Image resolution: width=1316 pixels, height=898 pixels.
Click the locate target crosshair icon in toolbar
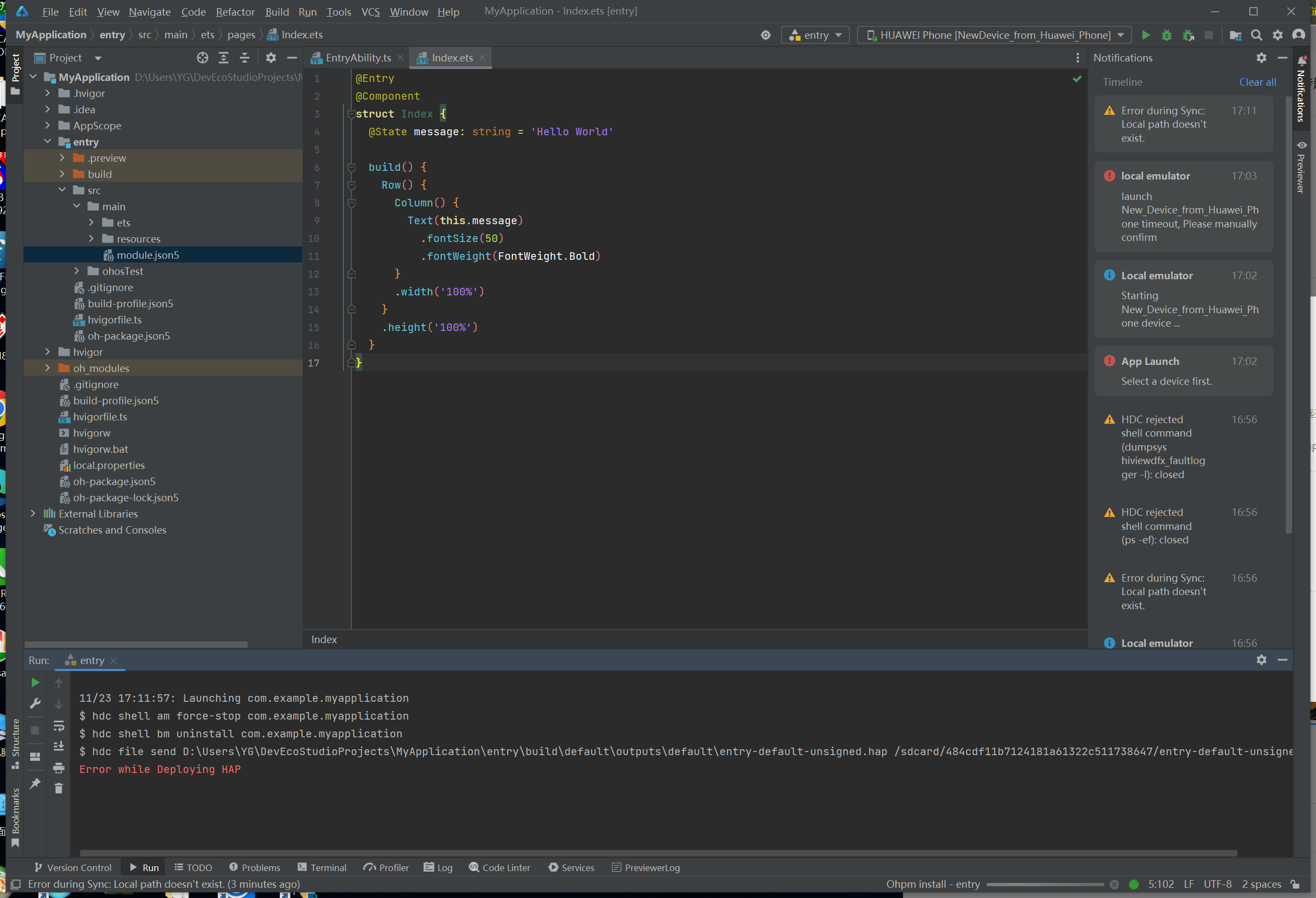766,35
